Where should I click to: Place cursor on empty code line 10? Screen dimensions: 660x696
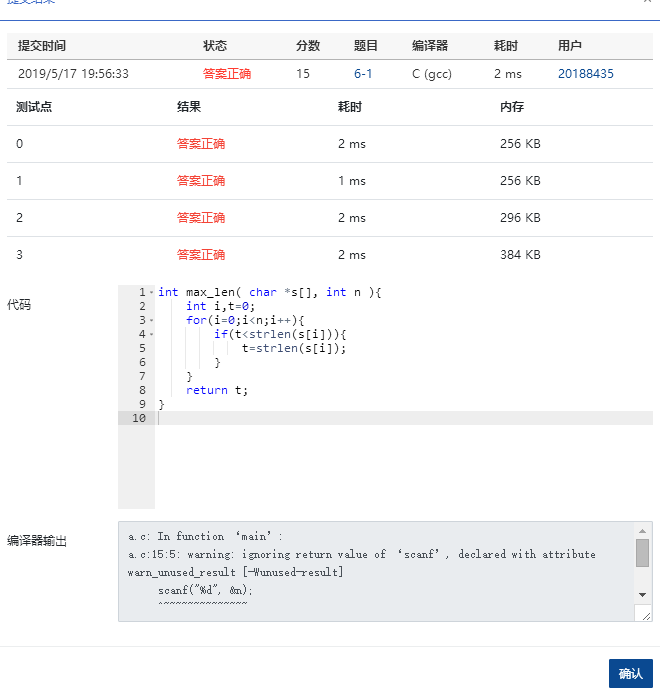click(404, 418)
